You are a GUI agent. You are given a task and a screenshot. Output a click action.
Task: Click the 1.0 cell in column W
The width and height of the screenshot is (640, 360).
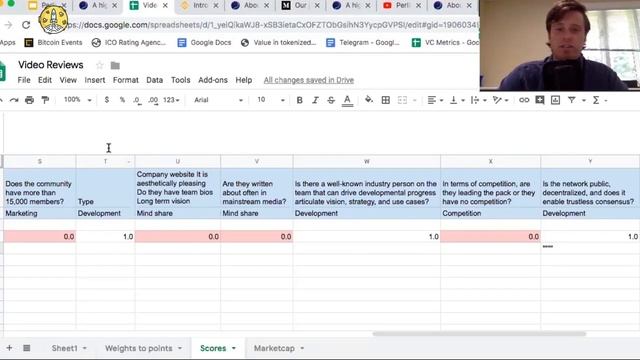click(x=367, y=236)
